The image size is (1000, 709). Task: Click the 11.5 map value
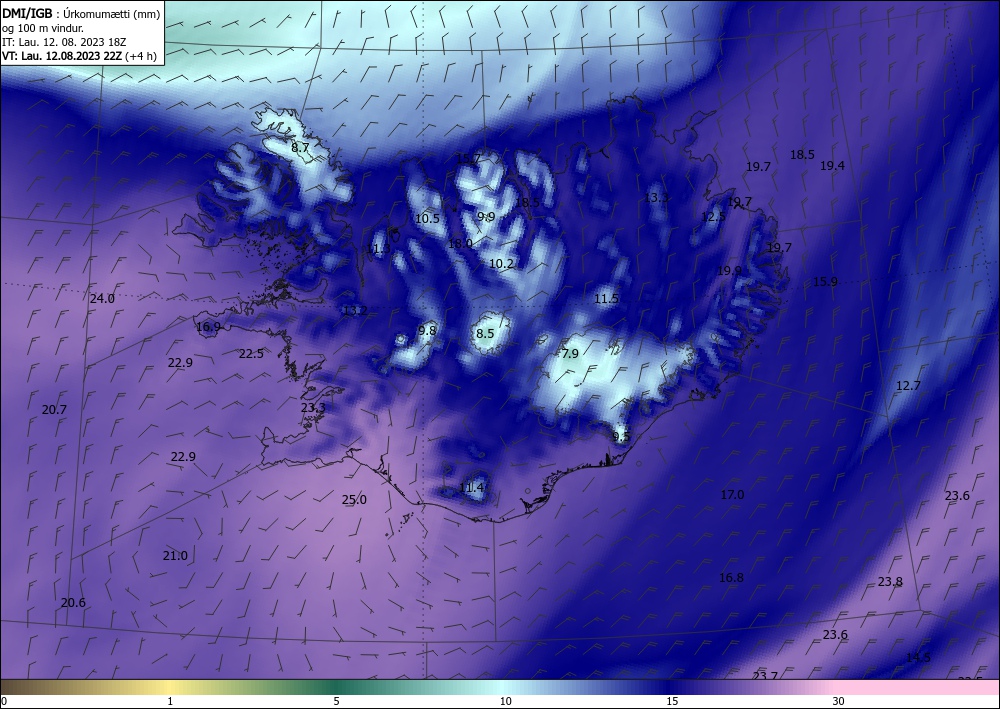607,298
